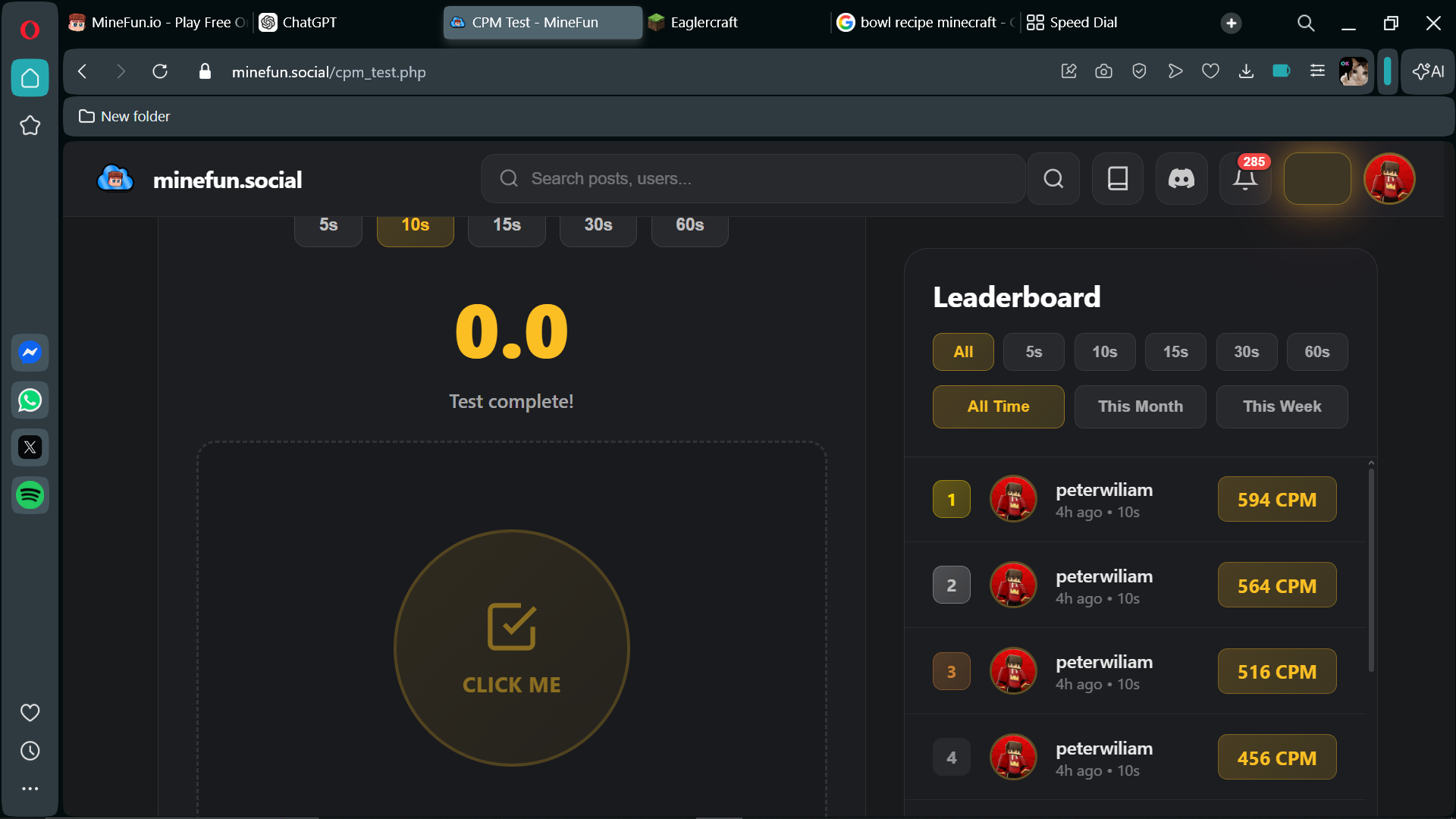Open the sidebar three-dots more menu
The width and height of the screenshot is (1456, 819).
(x=30, y=789)
